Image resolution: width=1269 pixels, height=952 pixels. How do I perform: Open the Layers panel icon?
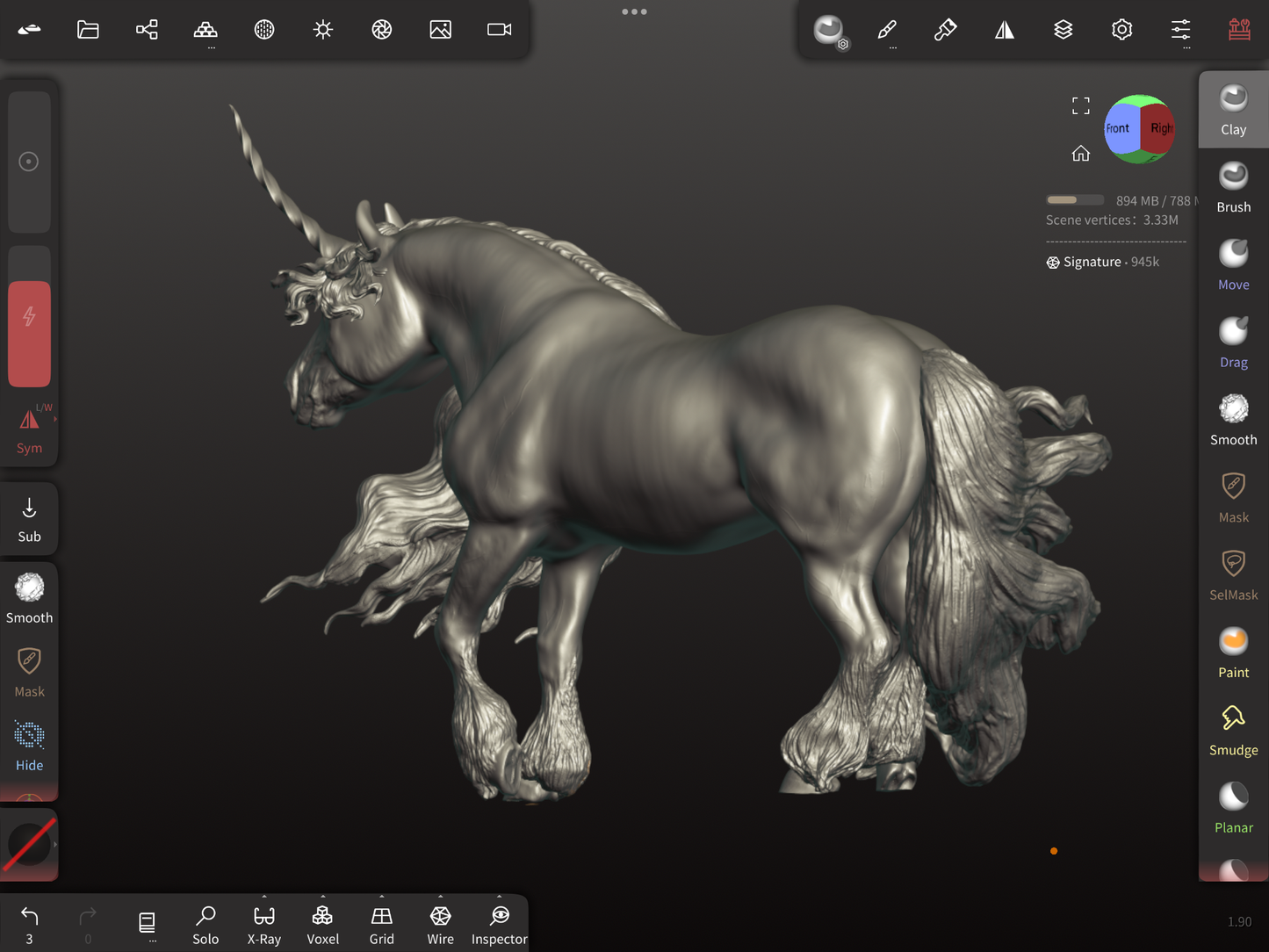click(x=1063, y=30)
